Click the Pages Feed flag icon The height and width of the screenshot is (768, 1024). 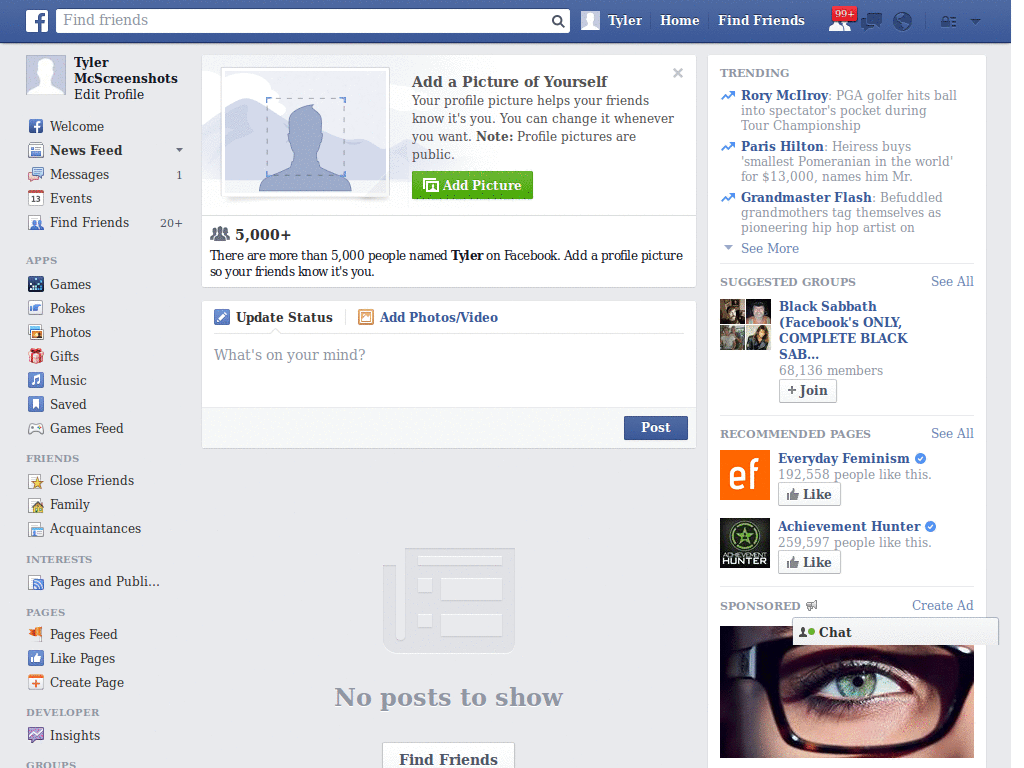[x=36, y=634]
